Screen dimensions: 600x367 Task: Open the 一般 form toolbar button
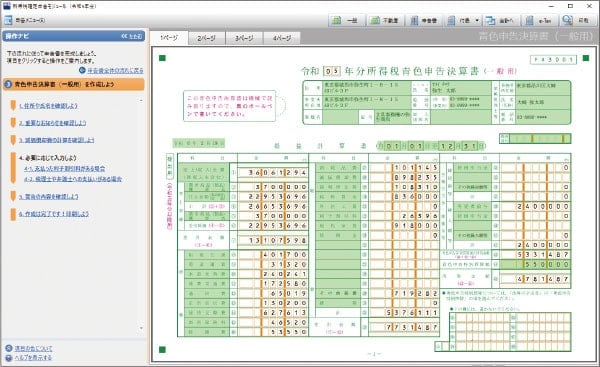click(x=346, y=20)
